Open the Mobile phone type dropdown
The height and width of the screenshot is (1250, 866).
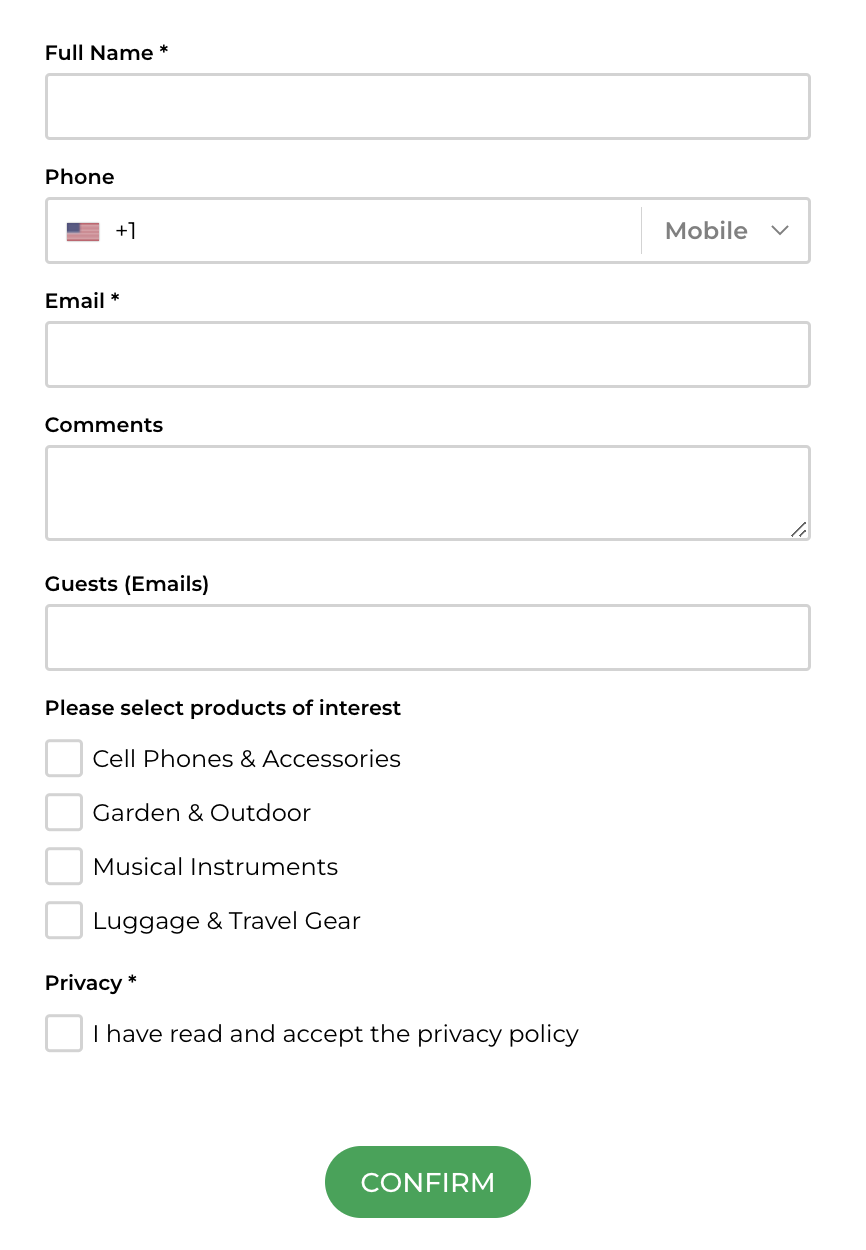tap(726, 231)
